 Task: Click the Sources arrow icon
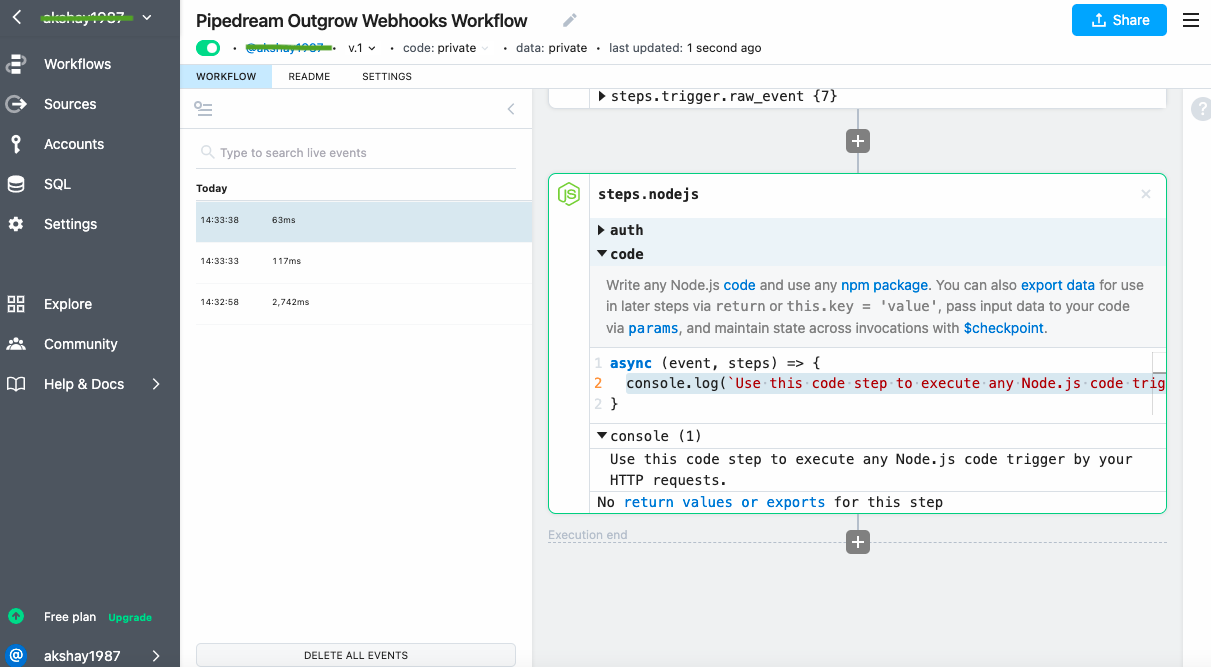coord(16,104)
